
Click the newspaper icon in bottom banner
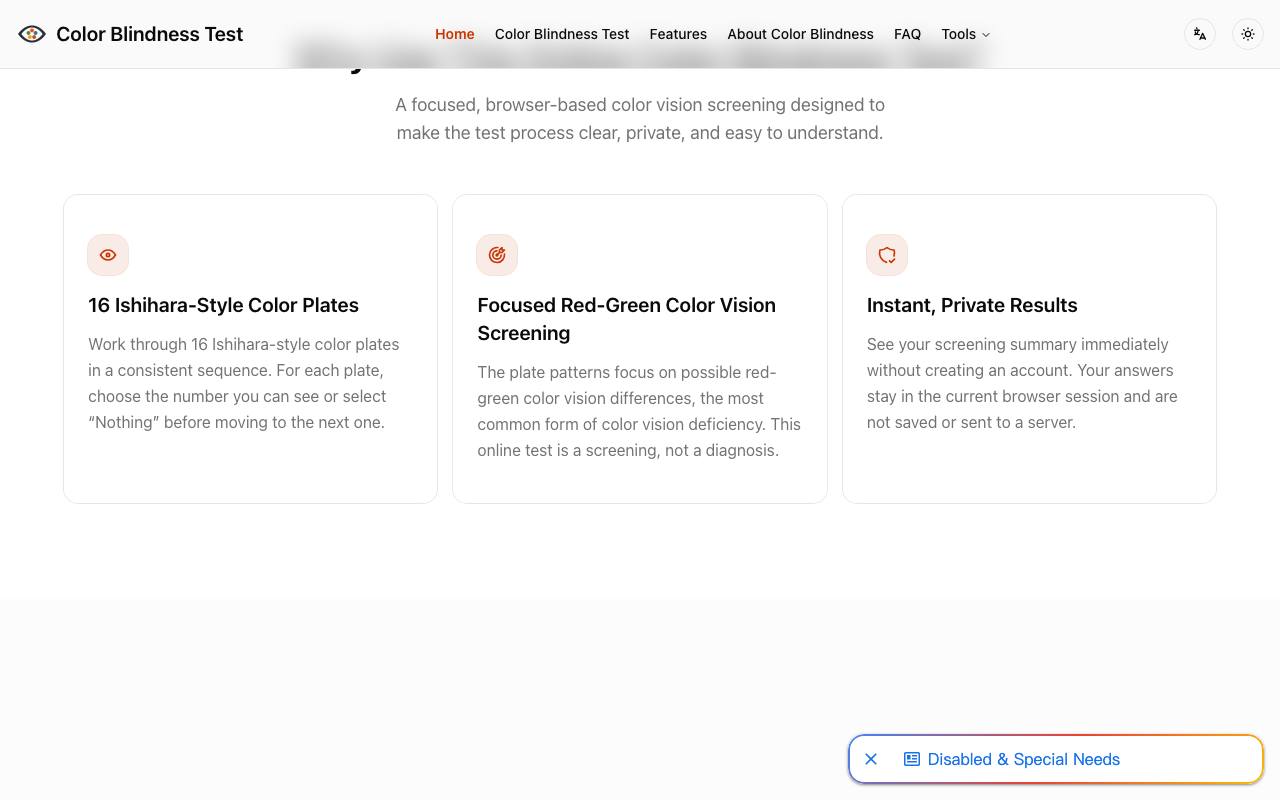[x=912, y=759]
